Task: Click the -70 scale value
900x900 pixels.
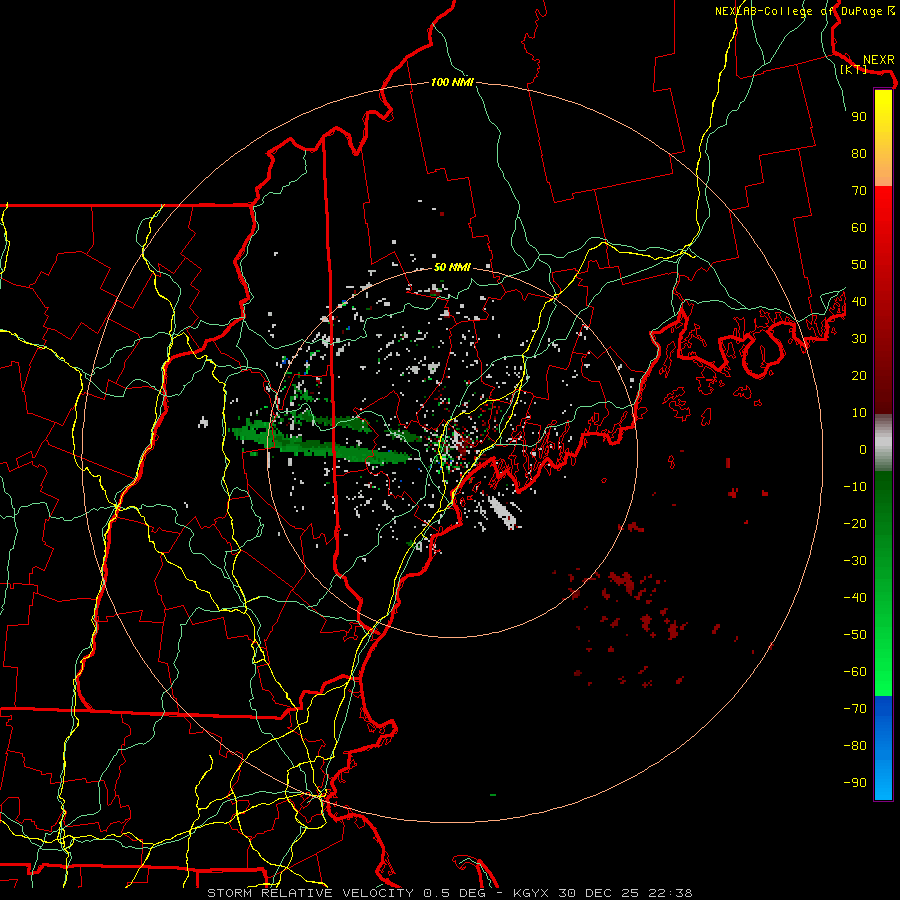Action: [855, 709]
